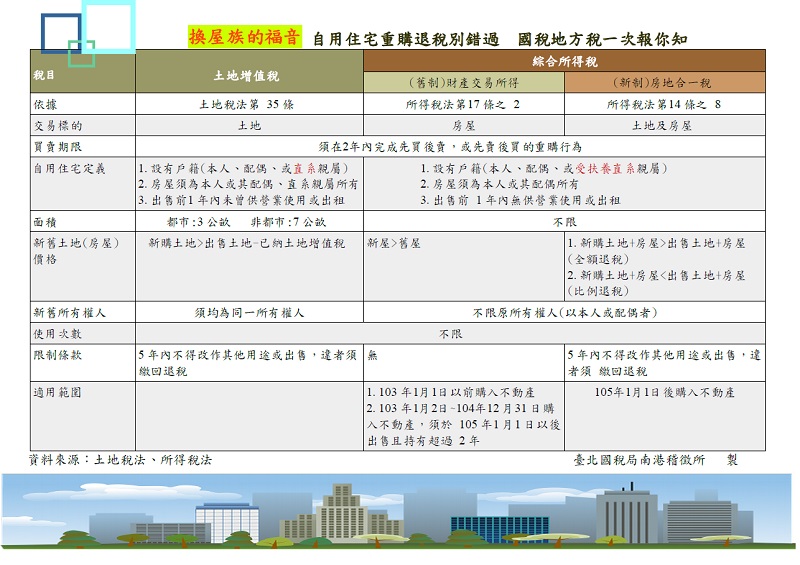Screen dimensions: 800x565
Task: Click the (舊制)財產交易所得 sub-header
Action: coord(463,83)
